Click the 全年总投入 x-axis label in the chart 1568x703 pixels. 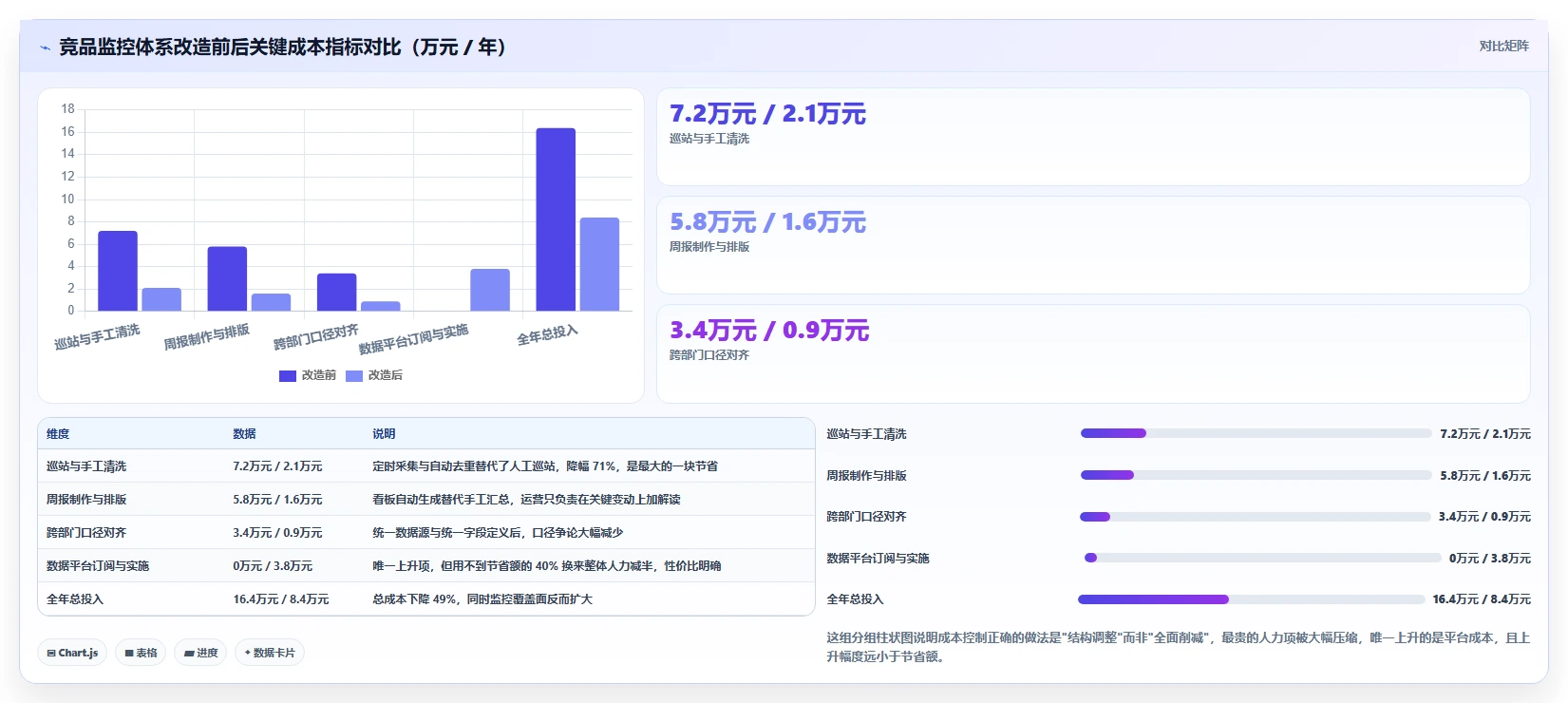(547, 334)
